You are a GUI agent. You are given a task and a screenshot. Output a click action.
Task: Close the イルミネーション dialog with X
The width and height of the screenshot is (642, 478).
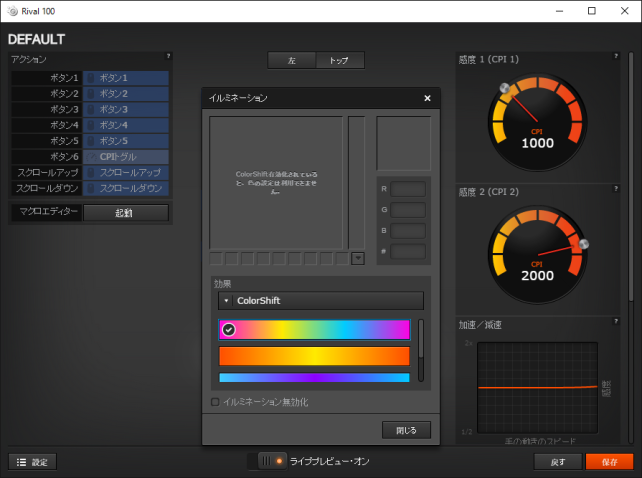(427, 98)
